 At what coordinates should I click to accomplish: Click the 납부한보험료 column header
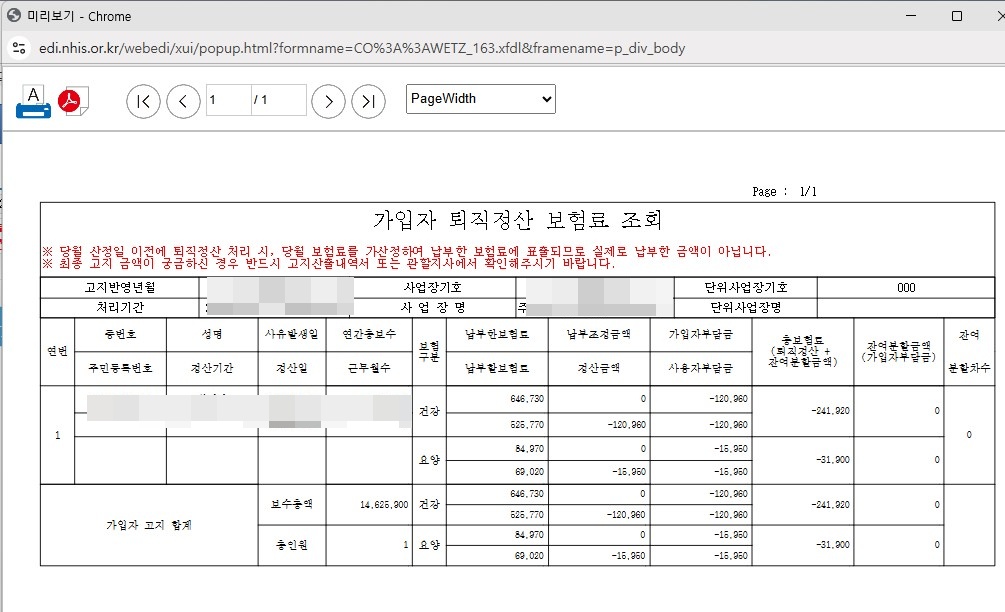tap(497, 334)
